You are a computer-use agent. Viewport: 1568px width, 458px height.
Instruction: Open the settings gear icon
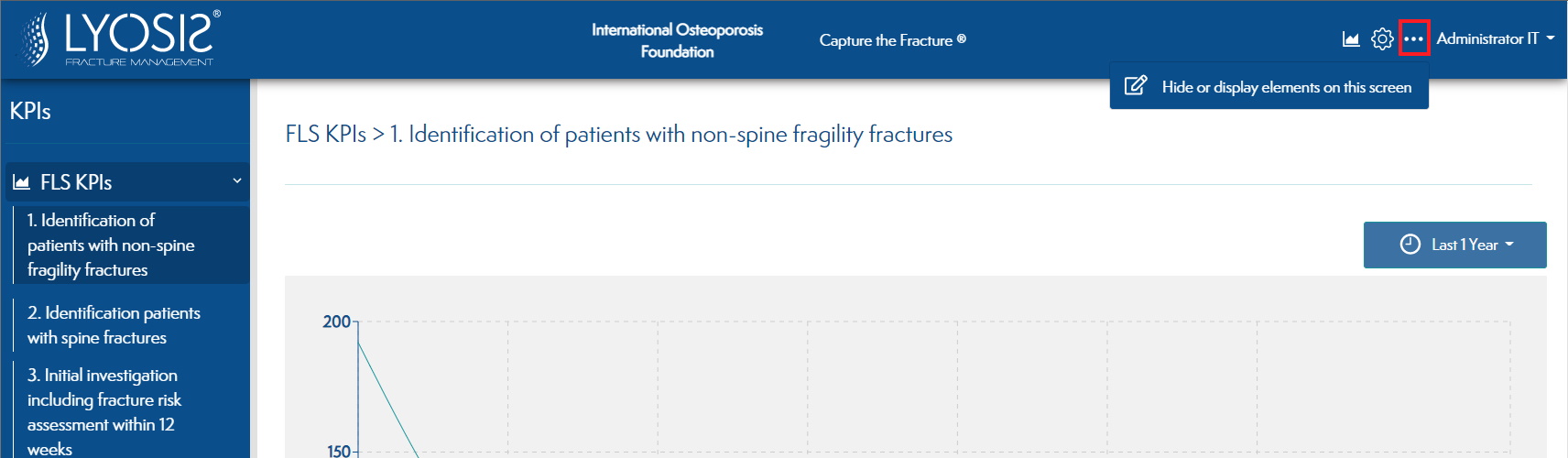pyautogui.click(x=1382, y=39)
